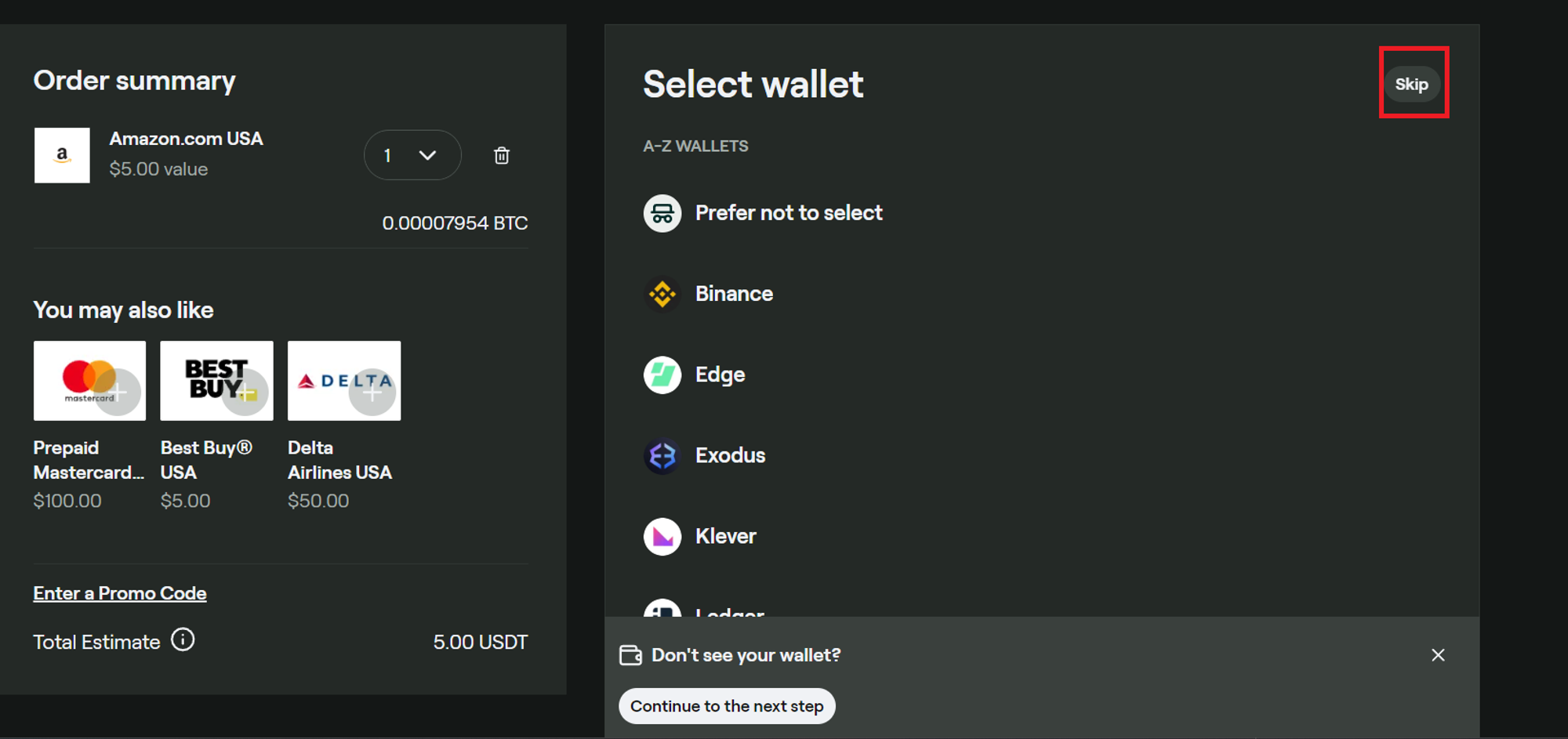Viewport: 1568px width, 739px height.
Task: Click the $50.00 Delta price
Action: (x=318, y=501)
